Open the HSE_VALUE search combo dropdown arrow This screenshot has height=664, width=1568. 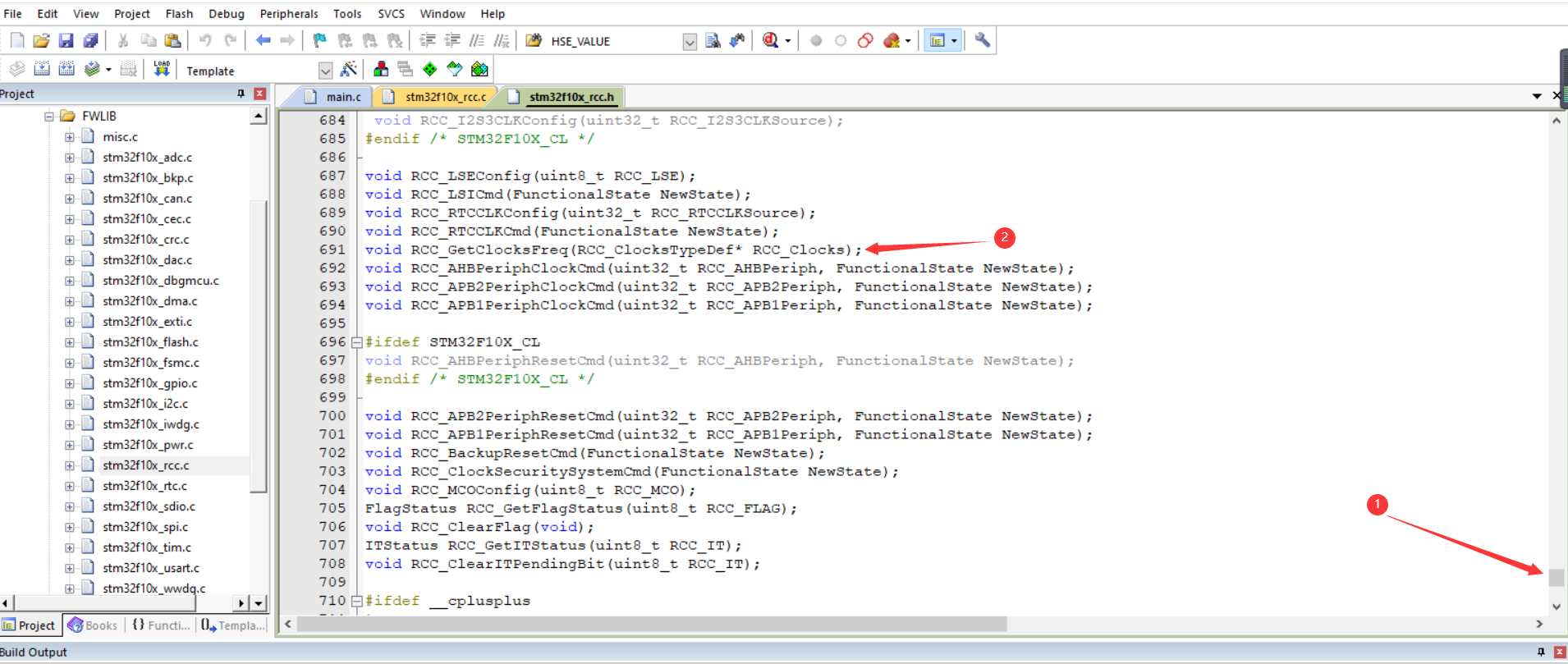pyautogui.click(x=690, y=42)
